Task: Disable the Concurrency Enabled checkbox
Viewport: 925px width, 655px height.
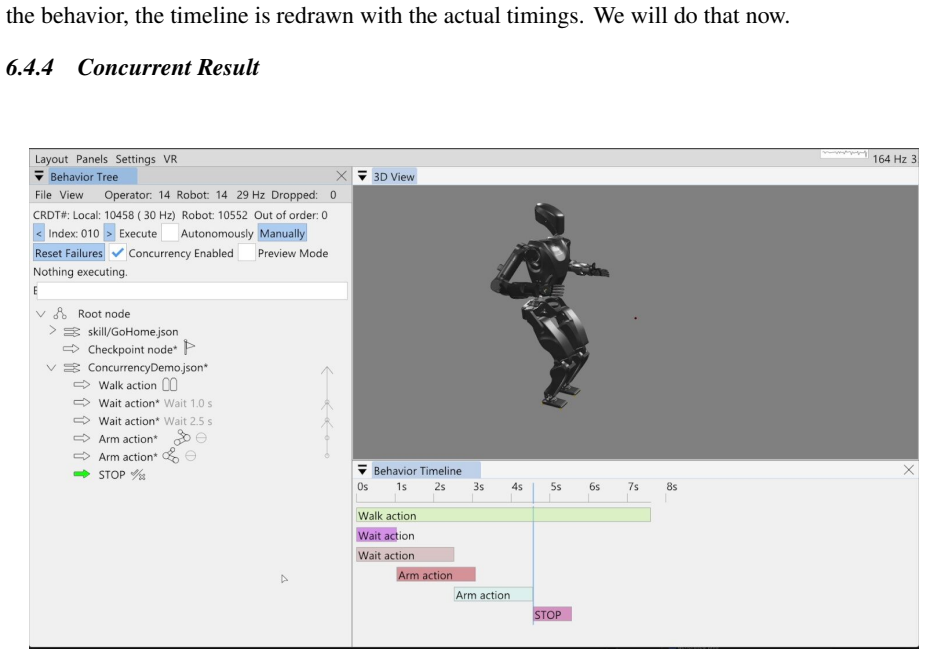Action: [x=117, y=253]
